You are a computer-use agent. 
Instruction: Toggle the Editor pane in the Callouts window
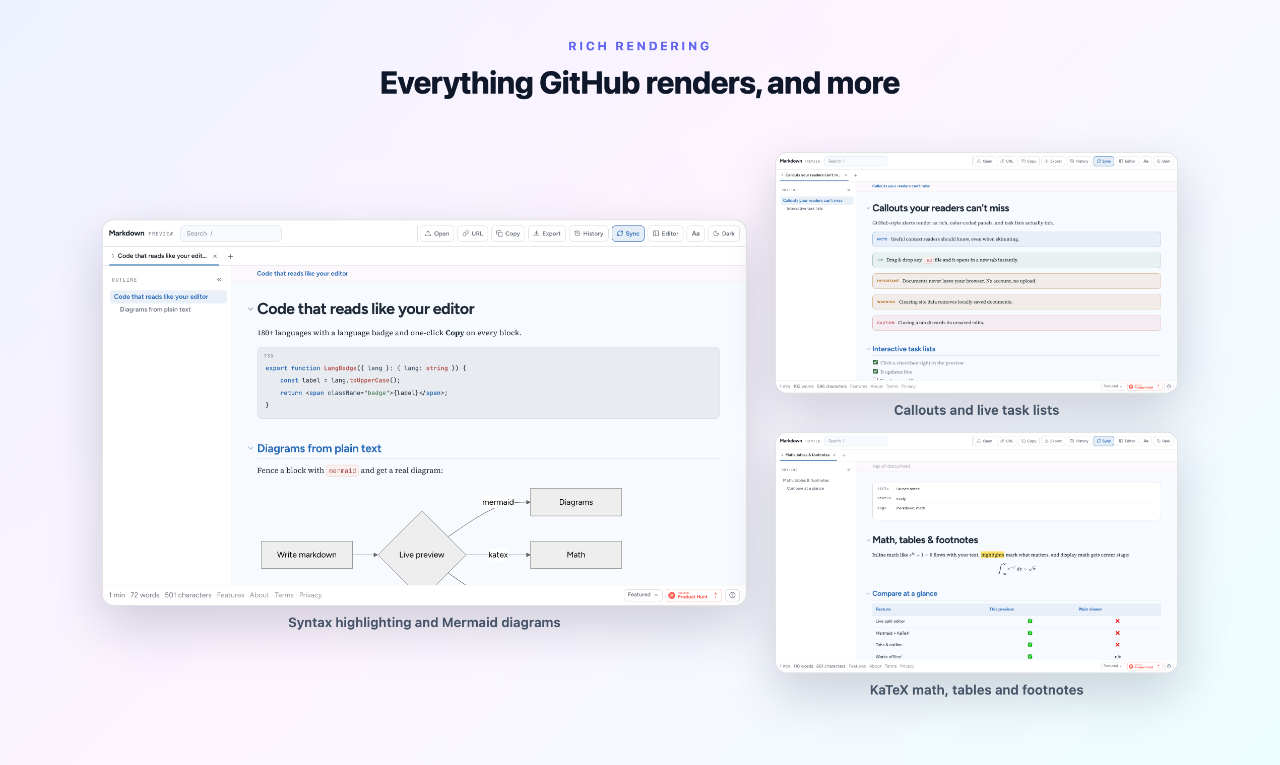[x=1127, y=160]
